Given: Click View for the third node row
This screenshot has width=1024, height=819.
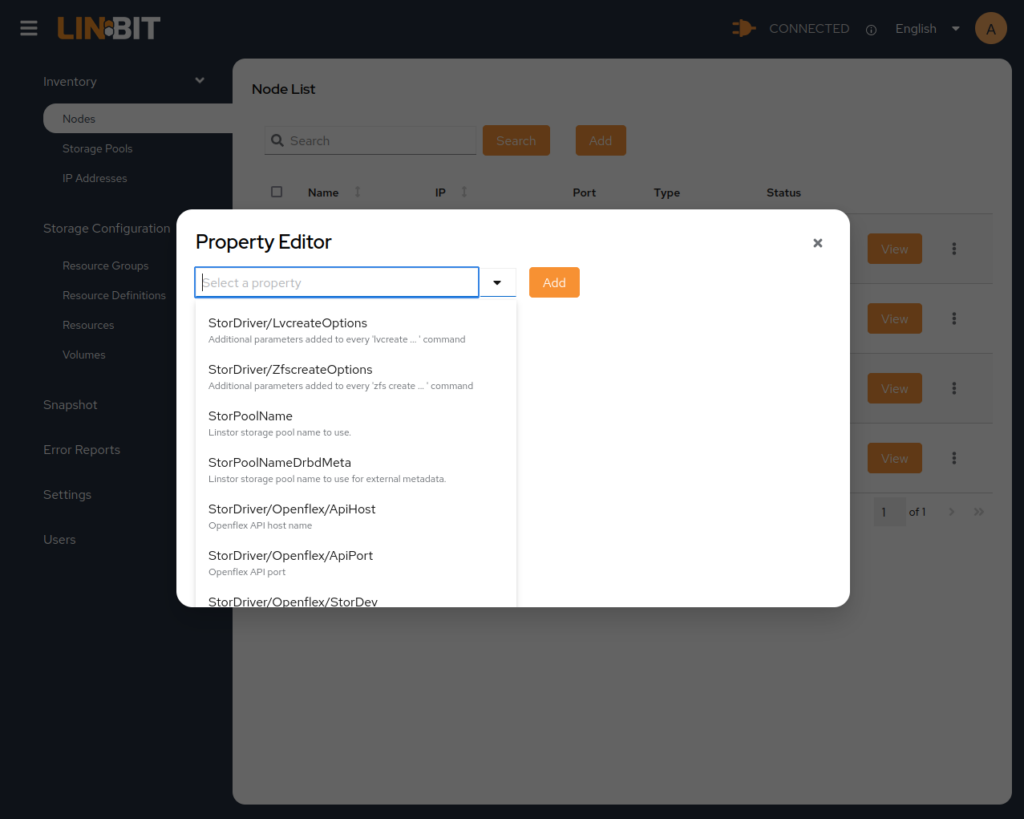Looking at the screenshot, I should (894, 389).
